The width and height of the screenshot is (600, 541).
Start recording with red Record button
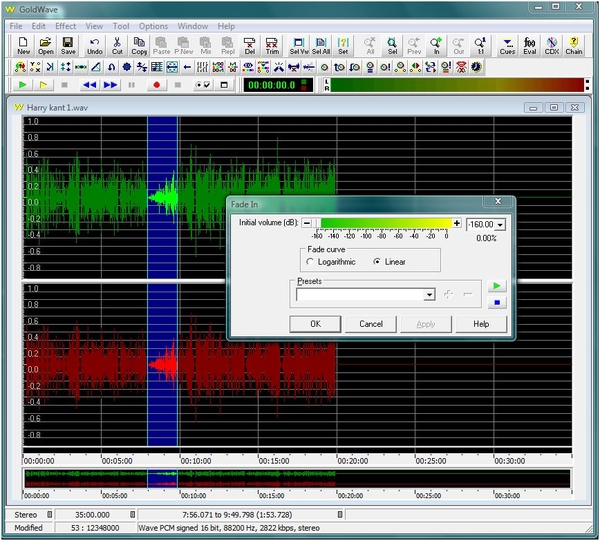pos(156,85)
